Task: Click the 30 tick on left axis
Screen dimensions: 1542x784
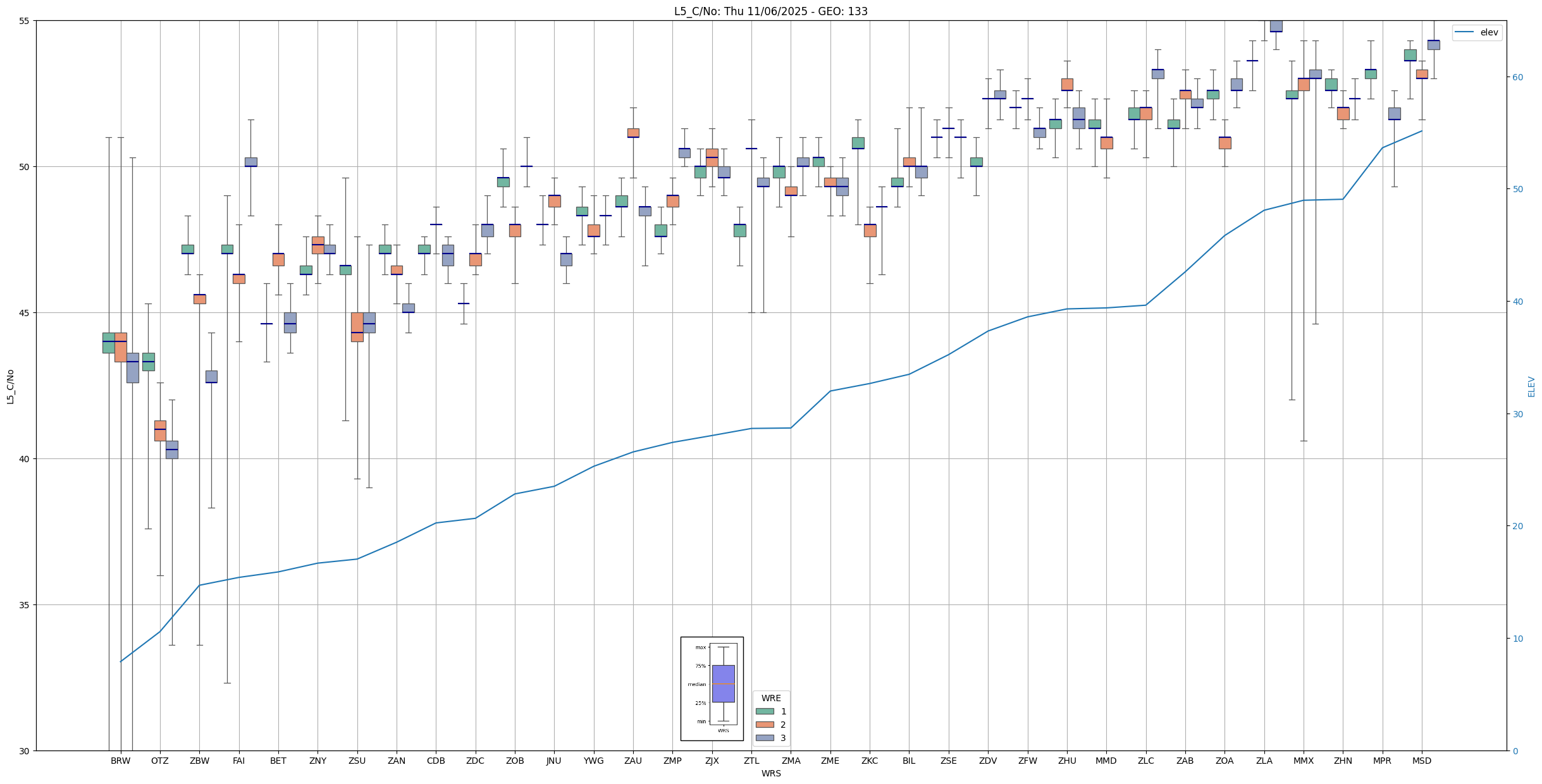Action: pyautogui.click(x=25, y=751)
